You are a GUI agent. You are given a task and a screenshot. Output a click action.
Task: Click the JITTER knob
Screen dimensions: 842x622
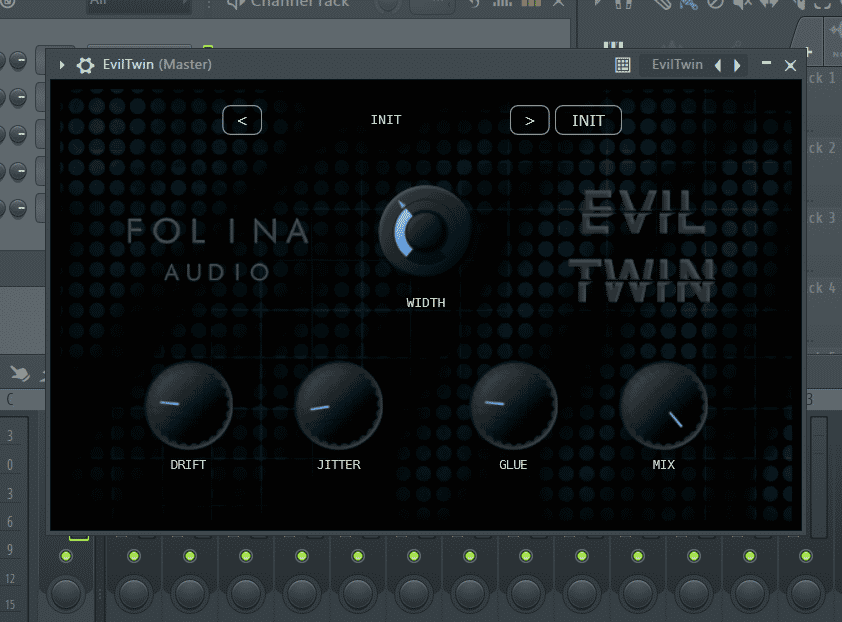pos(338,406)
